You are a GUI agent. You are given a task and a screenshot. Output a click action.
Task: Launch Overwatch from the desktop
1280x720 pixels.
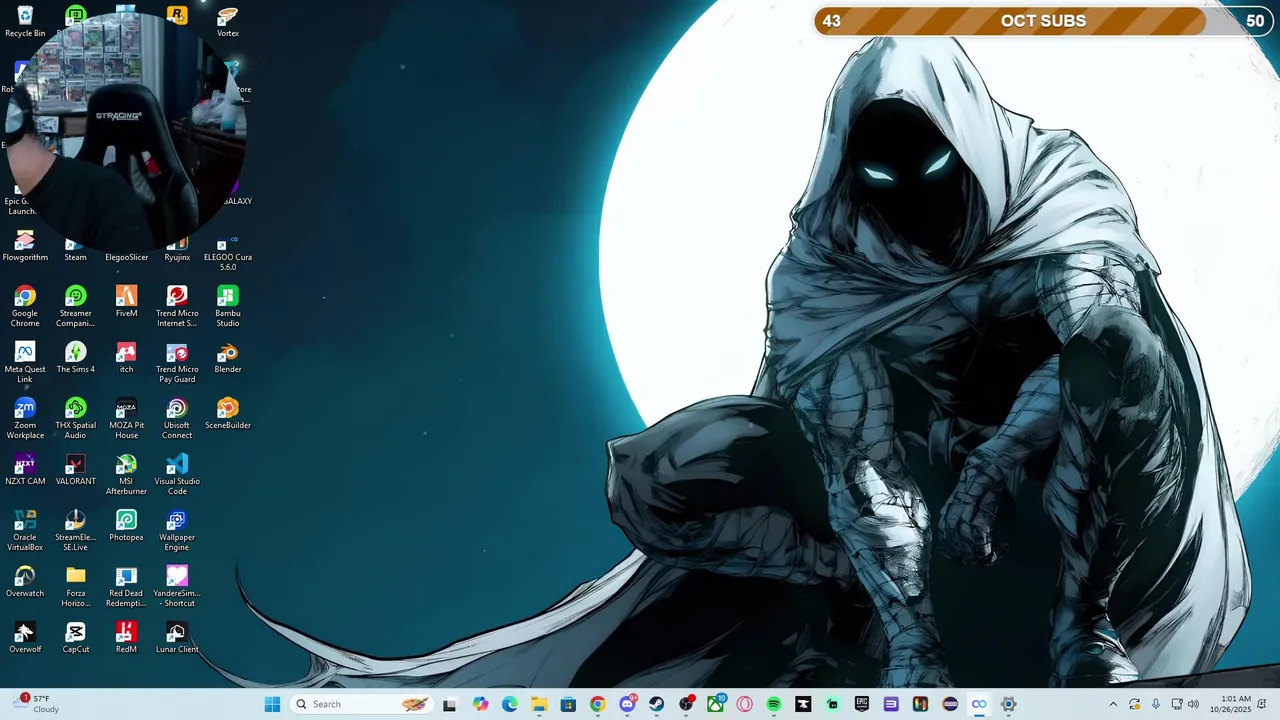[x=25, y=582]
